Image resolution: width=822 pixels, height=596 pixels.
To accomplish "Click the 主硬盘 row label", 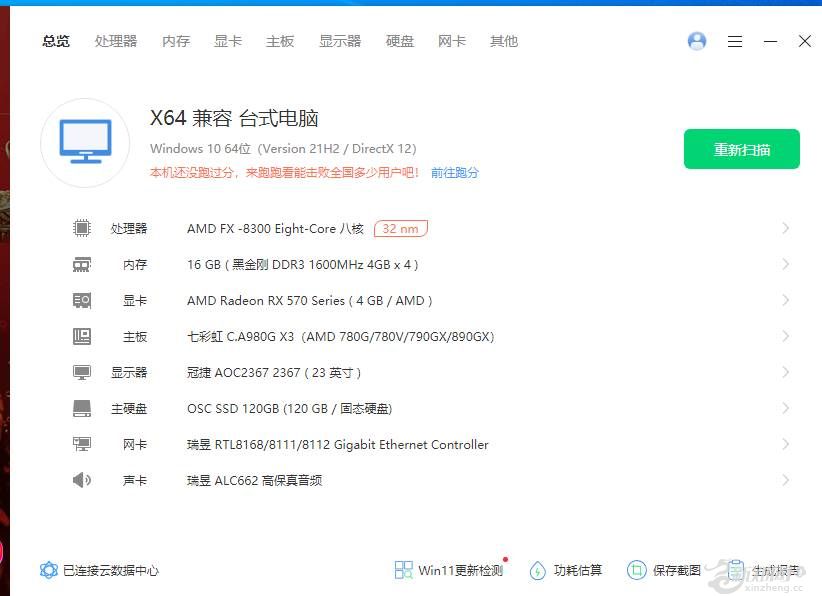I will coord(129,409).
